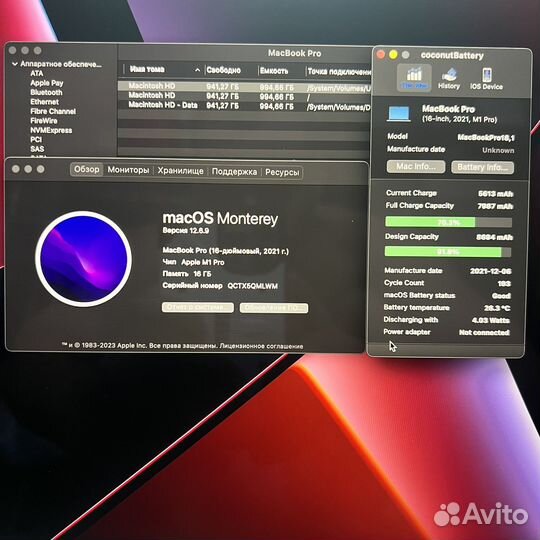
Task: Select Apple Pay in the sidebar
Action: coord(47,83)
